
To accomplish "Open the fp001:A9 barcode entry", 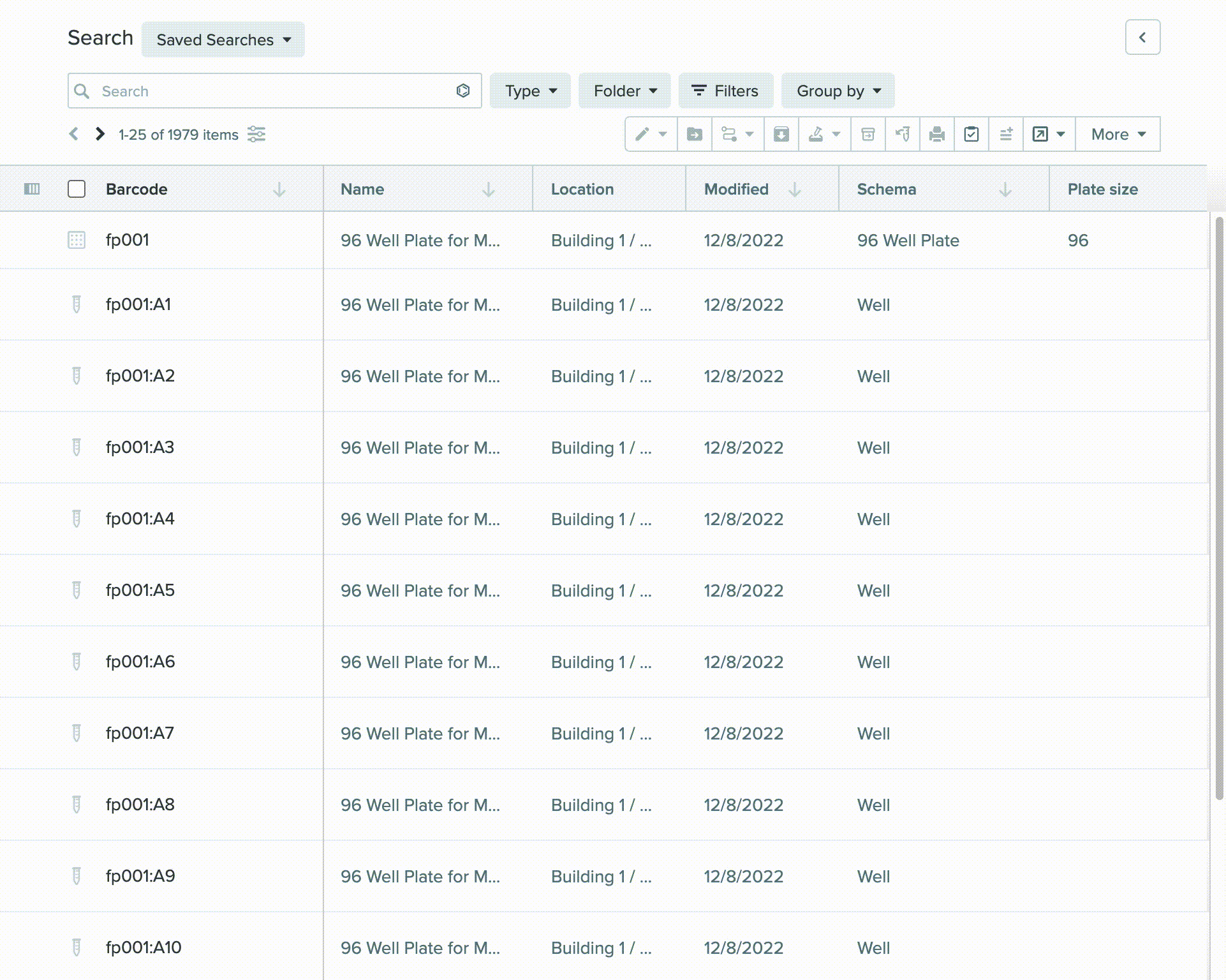I will coord(140,876).
